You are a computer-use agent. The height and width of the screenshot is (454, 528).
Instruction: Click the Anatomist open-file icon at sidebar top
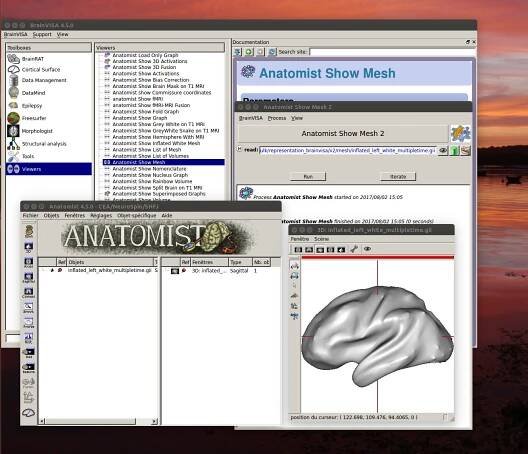pyautogui.click(x=29, y=231)
